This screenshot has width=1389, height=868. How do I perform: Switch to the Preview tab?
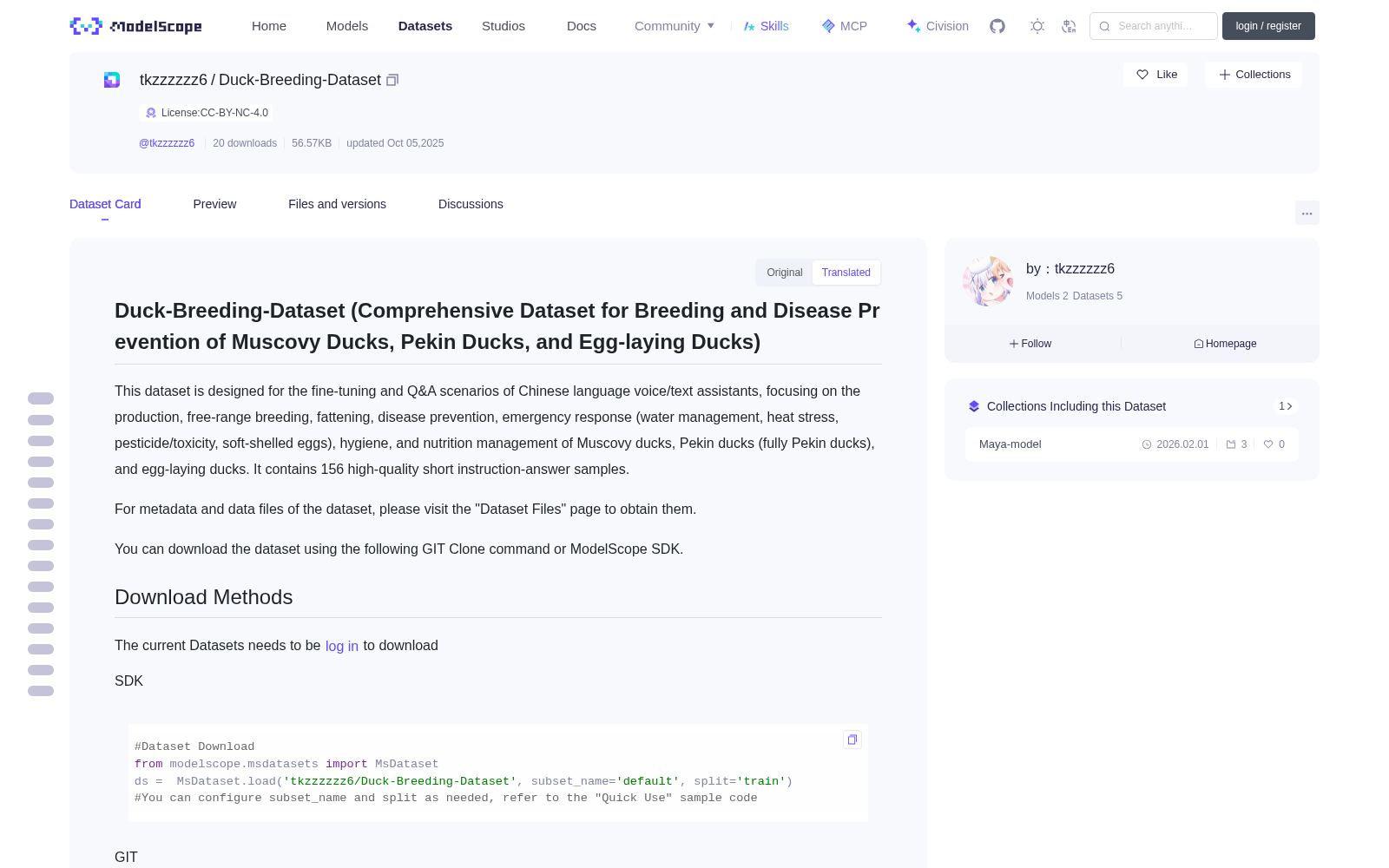pyautogui.click(x=214, y=204)
